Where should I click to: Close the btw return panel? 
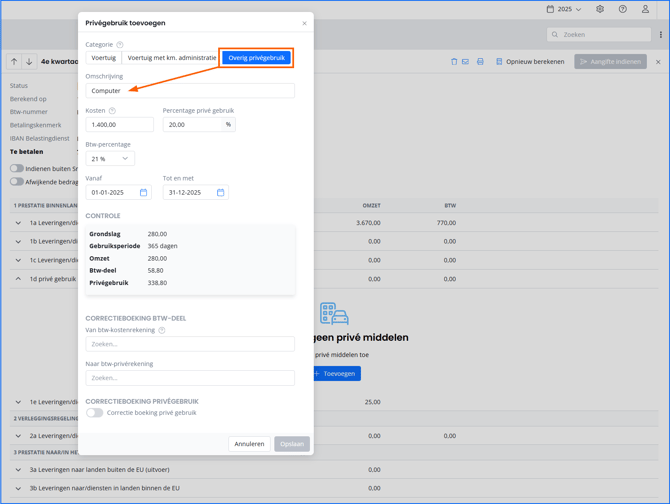658,62
